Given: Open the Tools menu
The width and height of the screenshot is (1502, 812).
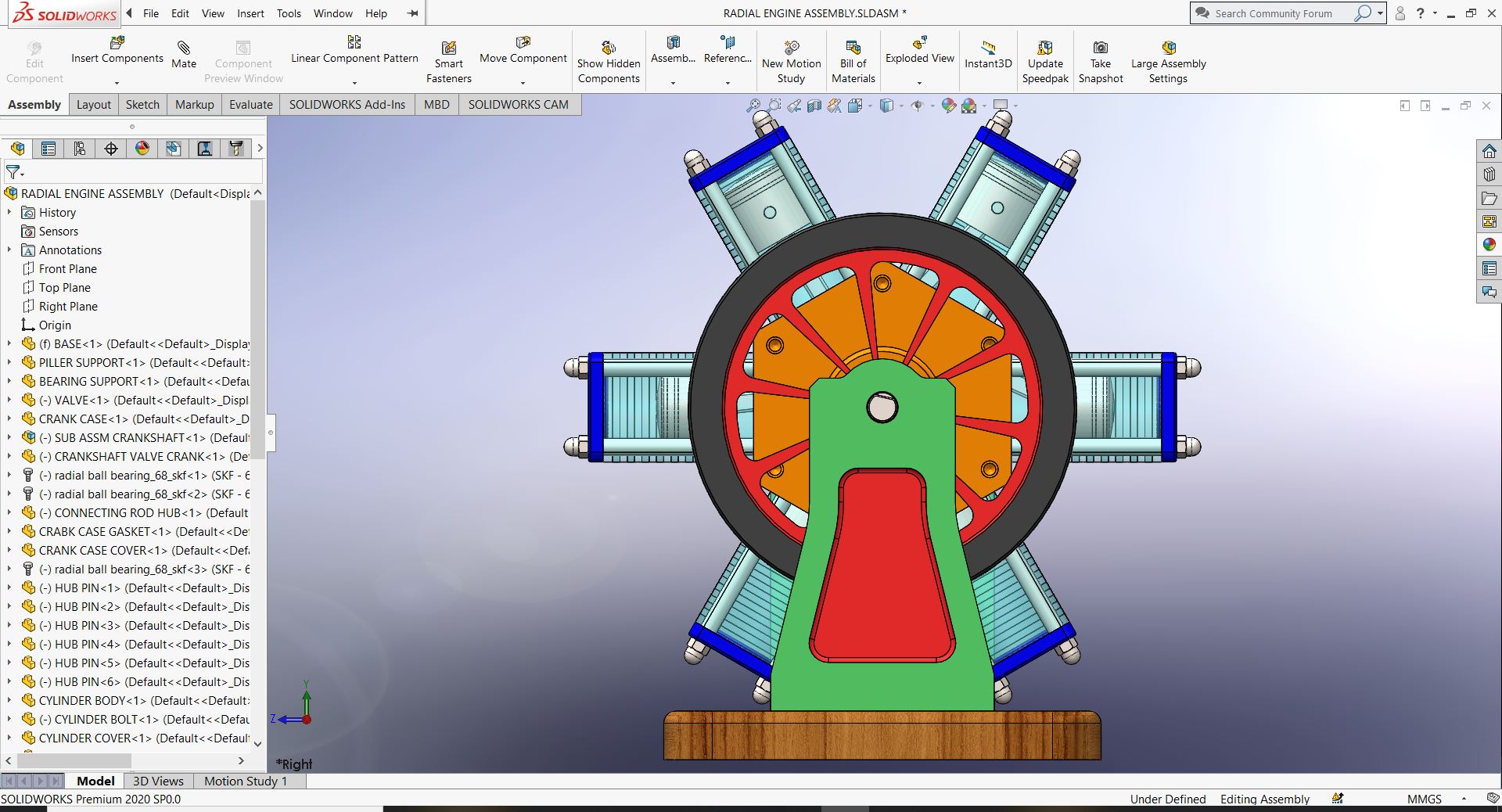Looking at the screenshot, I should pyautogui.click(x=289, y=13).
